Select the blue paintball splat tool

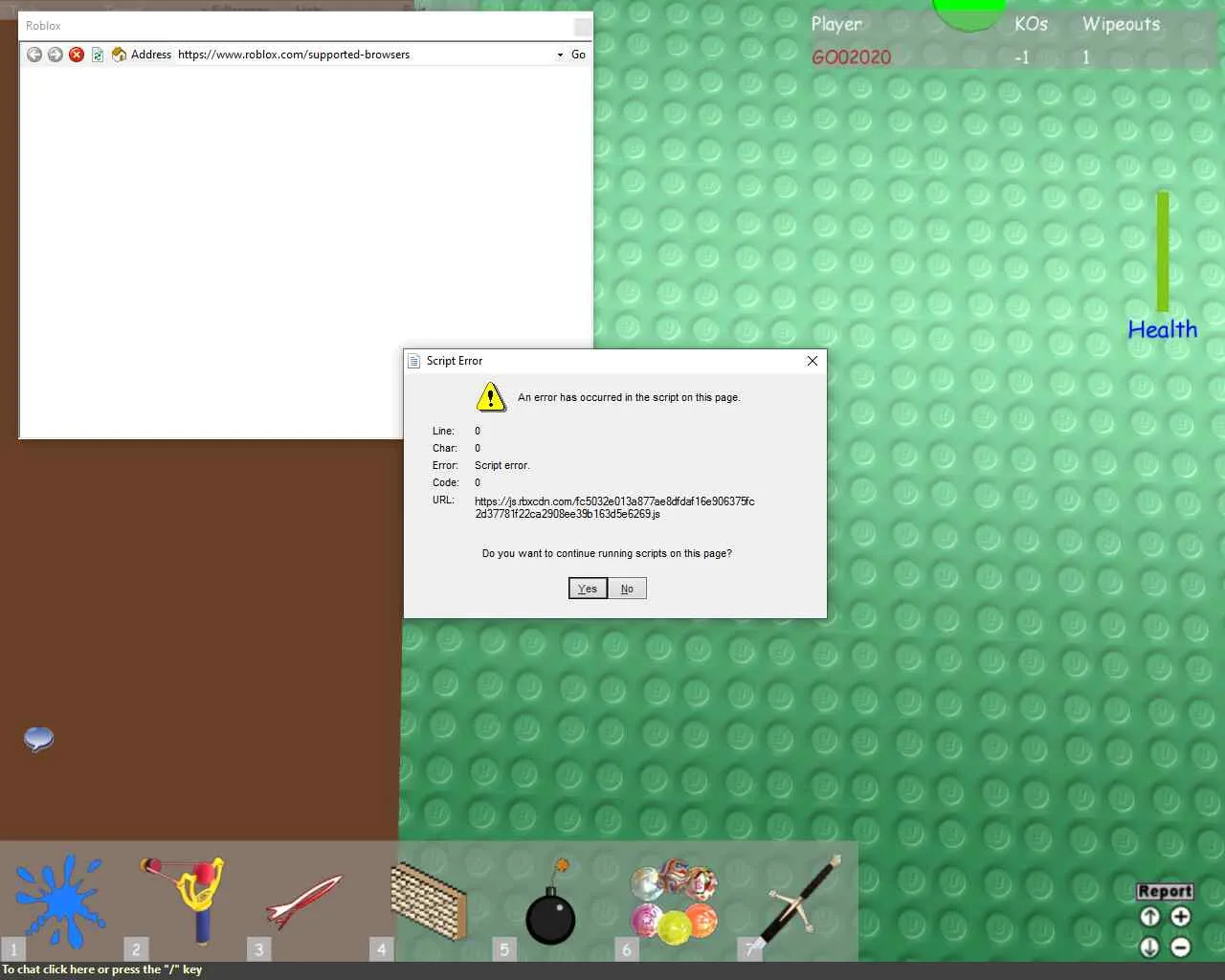click(61, 901)
